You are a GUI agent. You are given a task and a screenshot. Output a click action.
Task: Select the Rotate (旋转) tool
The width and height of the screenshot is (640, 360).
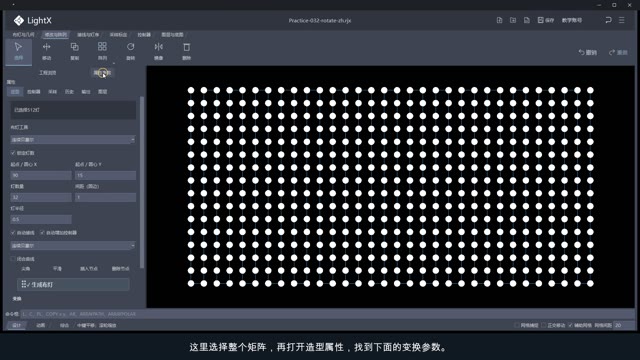coord(131,51)
